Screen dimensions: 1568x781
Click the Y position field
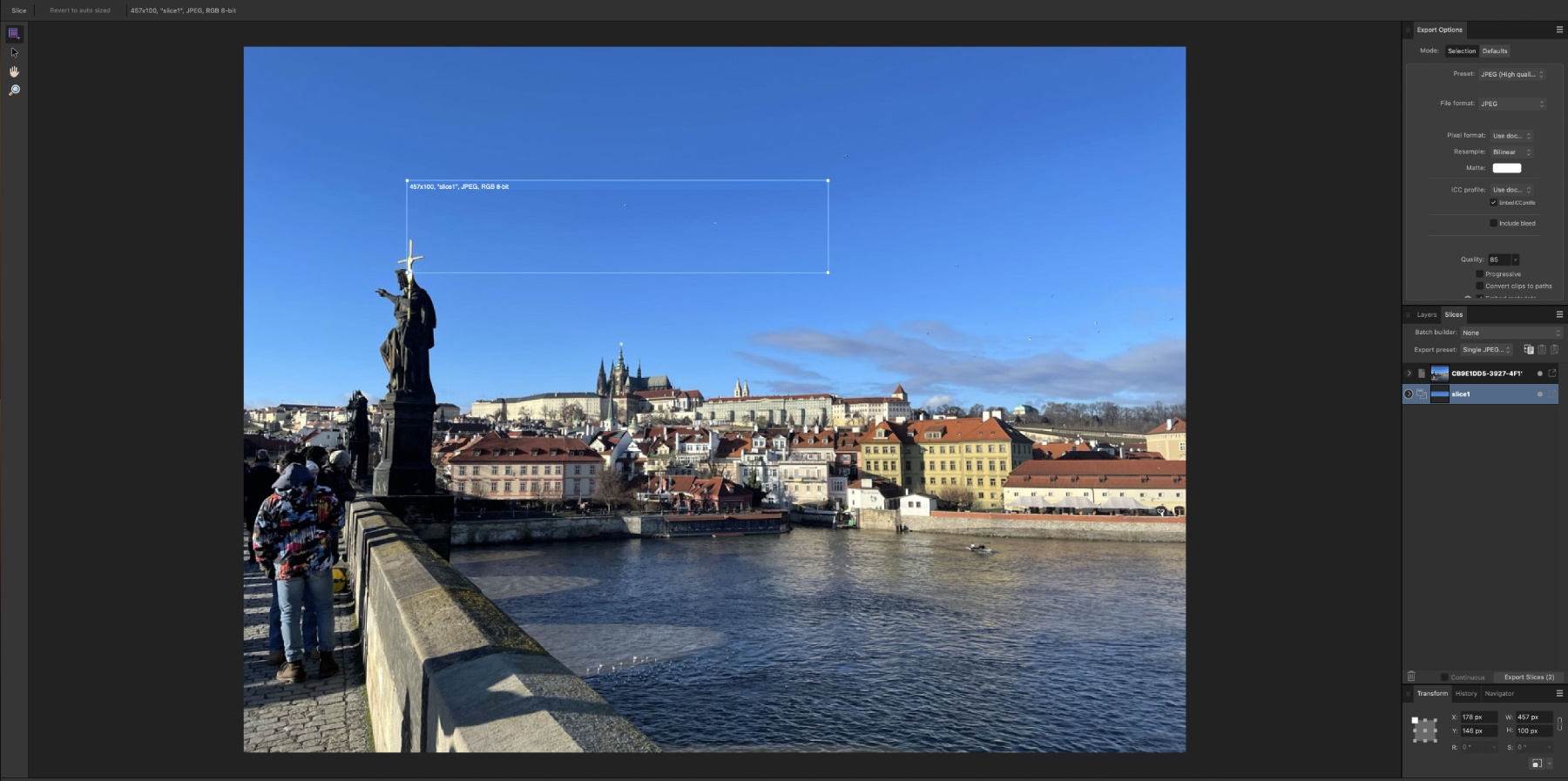click(x=1478, y=731)
